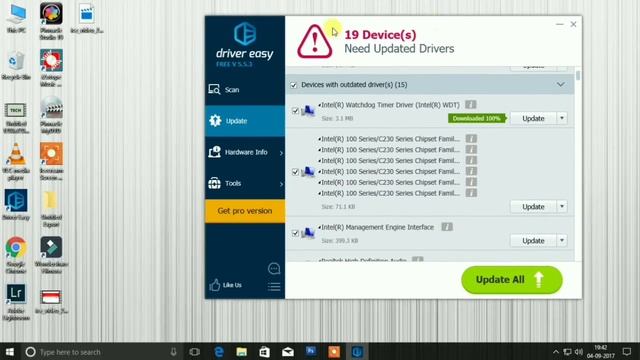Select the Recycle Bin desktop icon

coord(16,65)
